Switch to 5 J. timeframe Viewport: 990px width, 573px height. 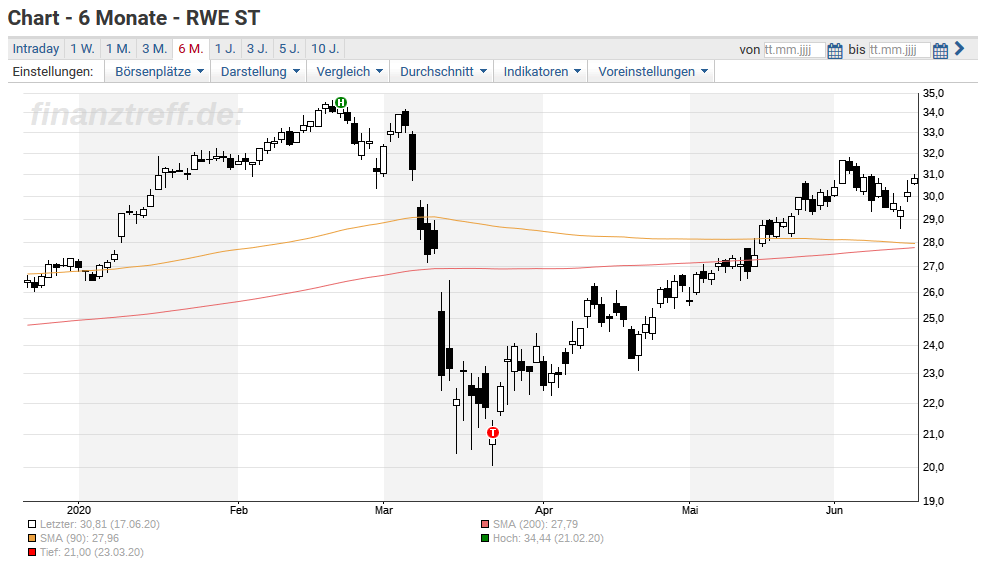(x=290, y=49)
